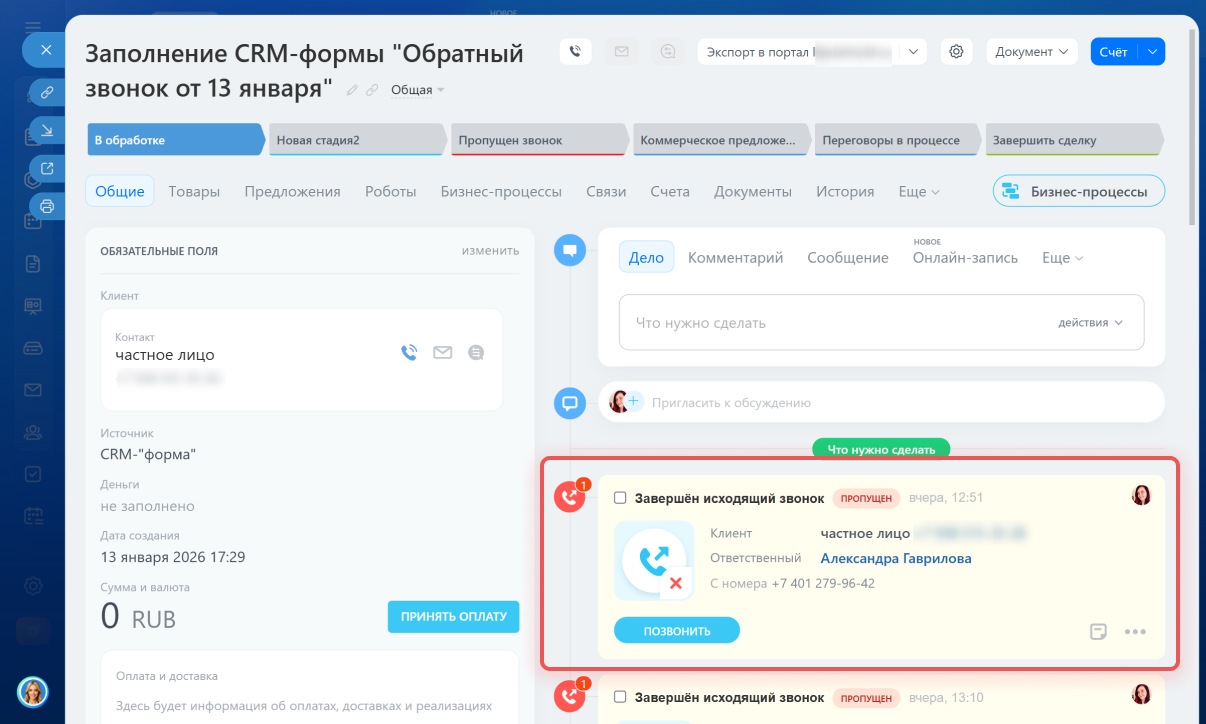Click the phone icon in contact card

point(408,352)
